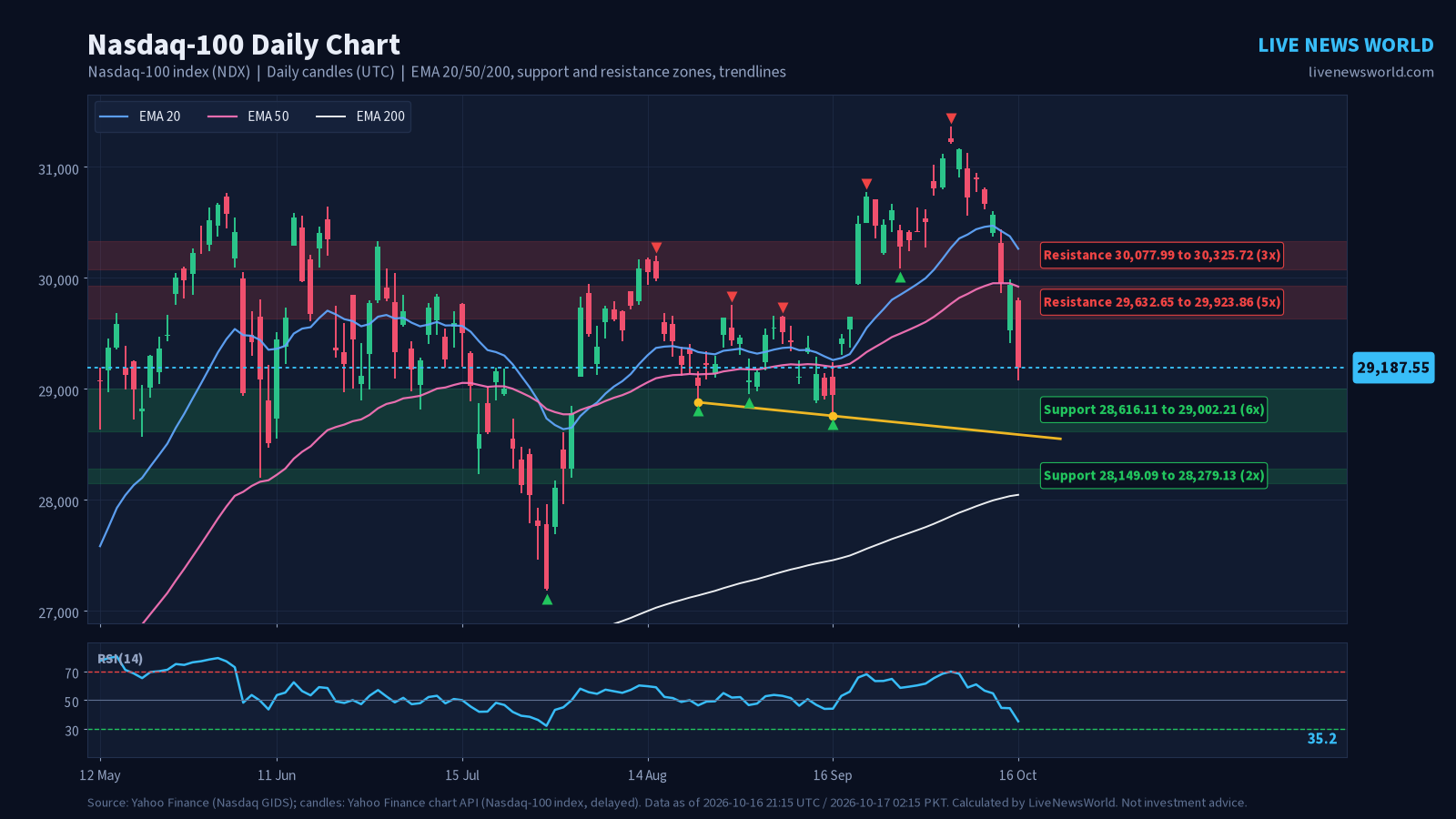Click the 16 Oct date label
1456x819 pixels.
point(1017,775)
